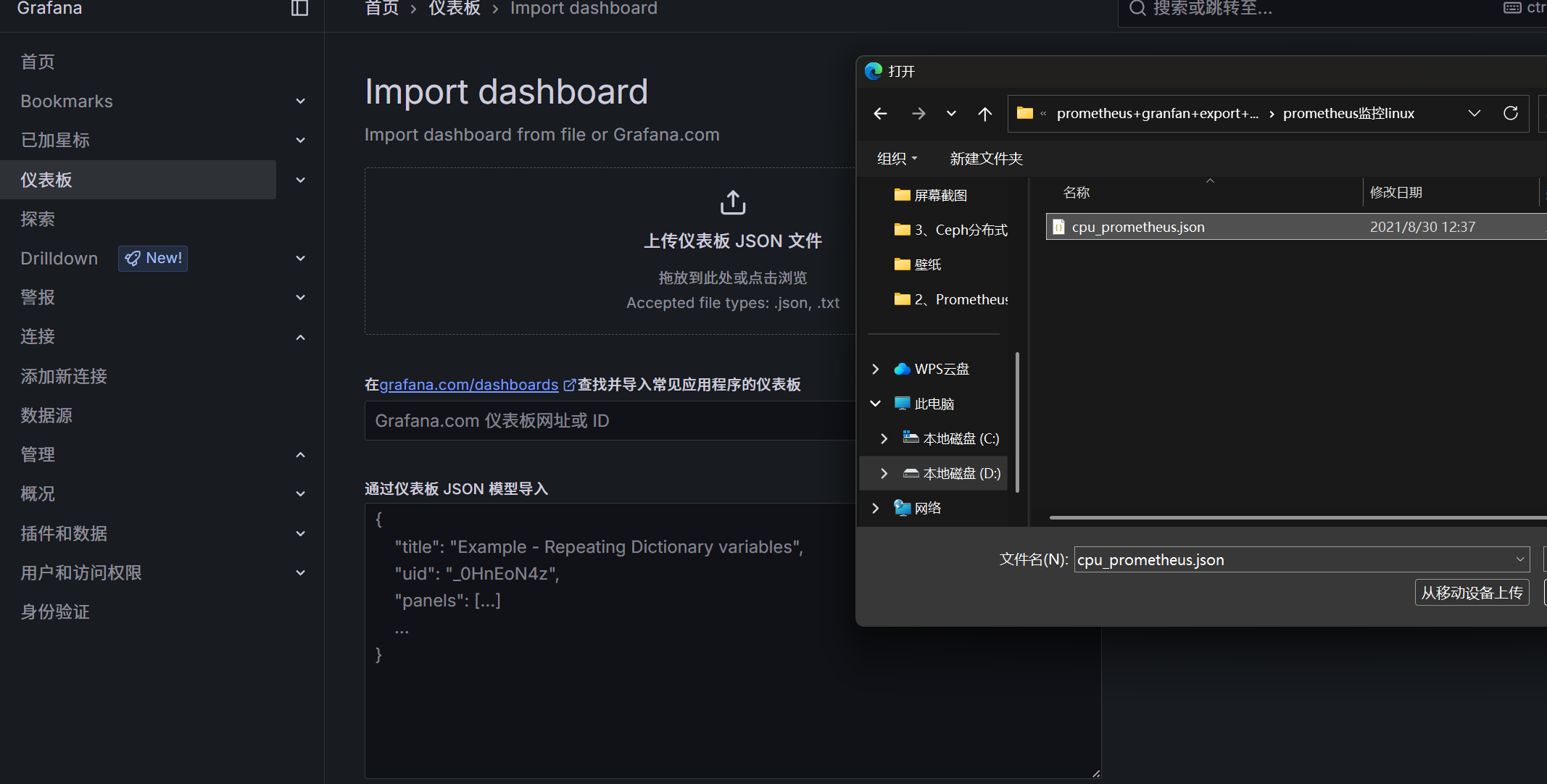
Task: Click the address bar folder icon
Action: tap(1024, 113)
